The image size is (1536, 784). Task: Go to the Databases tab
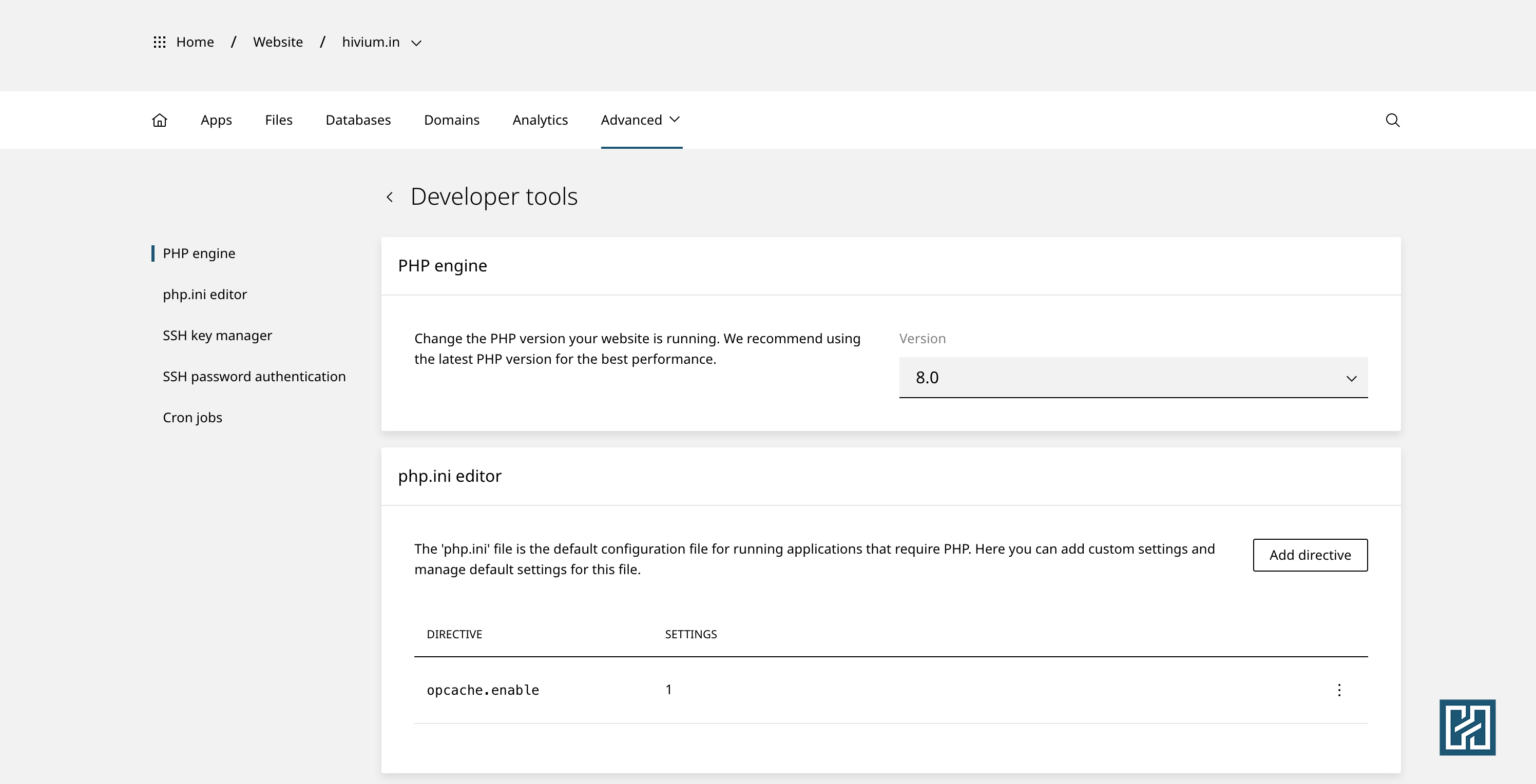pos(358,120)
